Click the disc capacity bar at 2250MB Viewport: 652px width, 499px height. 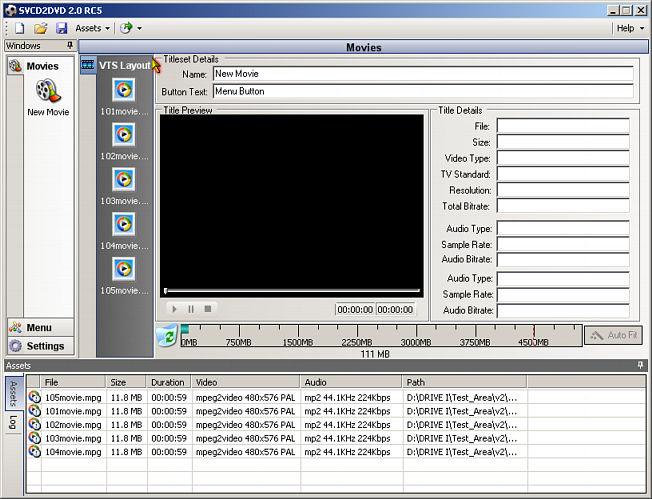point(357,335)
